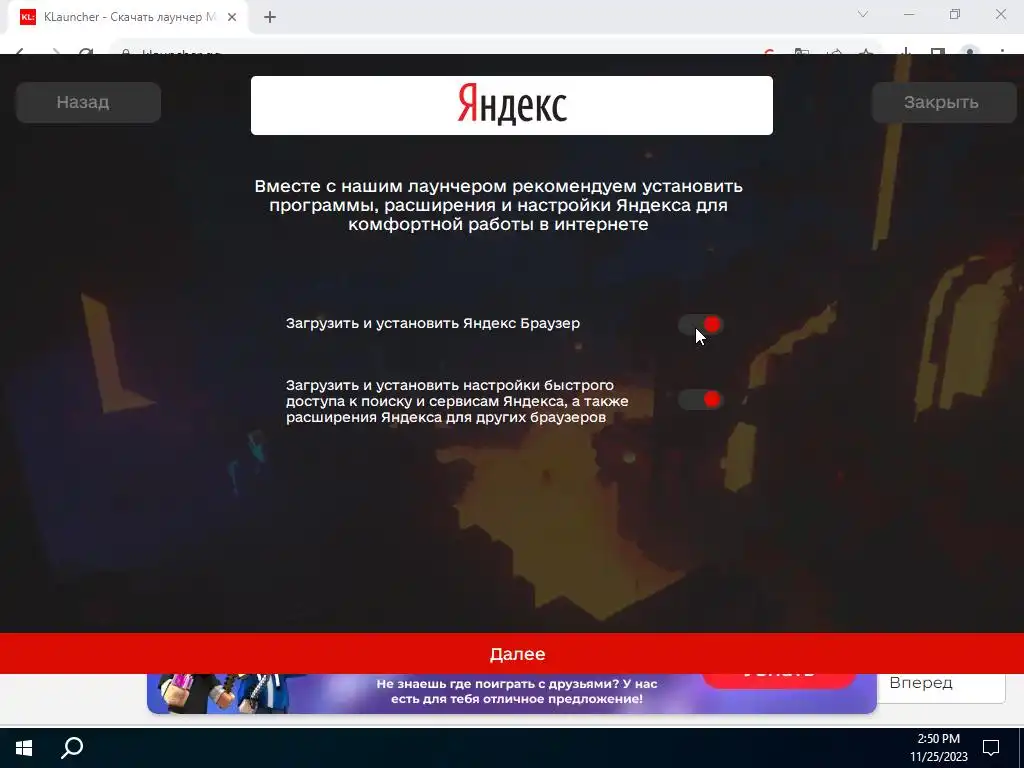This screenshot has width=1024, height=768.
Task: Click the KL favicon on the tab
Action: [27, 18]
